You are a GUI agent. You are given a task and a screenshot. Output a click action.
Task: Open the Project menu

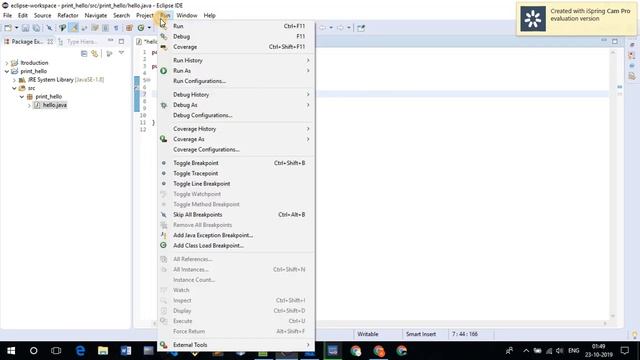145,16
